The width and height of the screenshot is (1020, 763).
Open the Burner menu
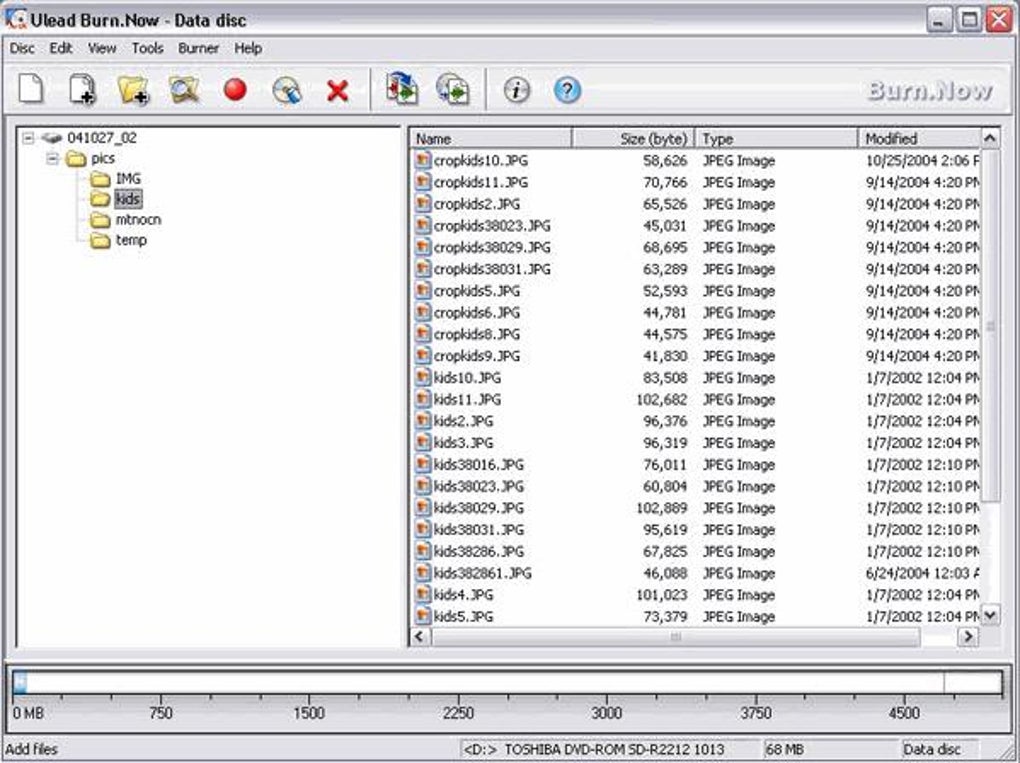coord(198,48)
